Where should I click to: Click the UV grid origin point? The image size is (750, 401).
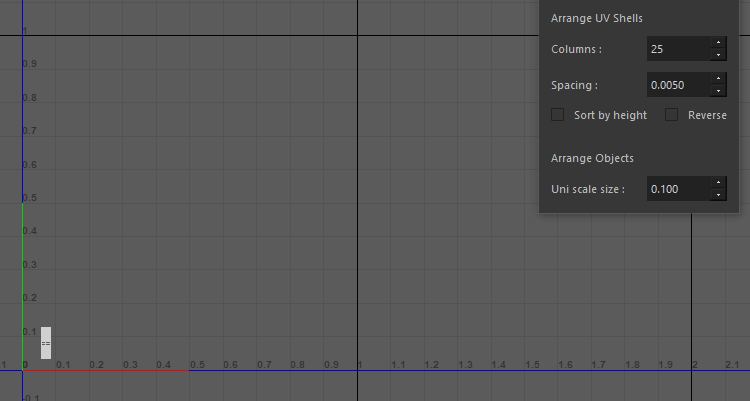click(23, 370)
